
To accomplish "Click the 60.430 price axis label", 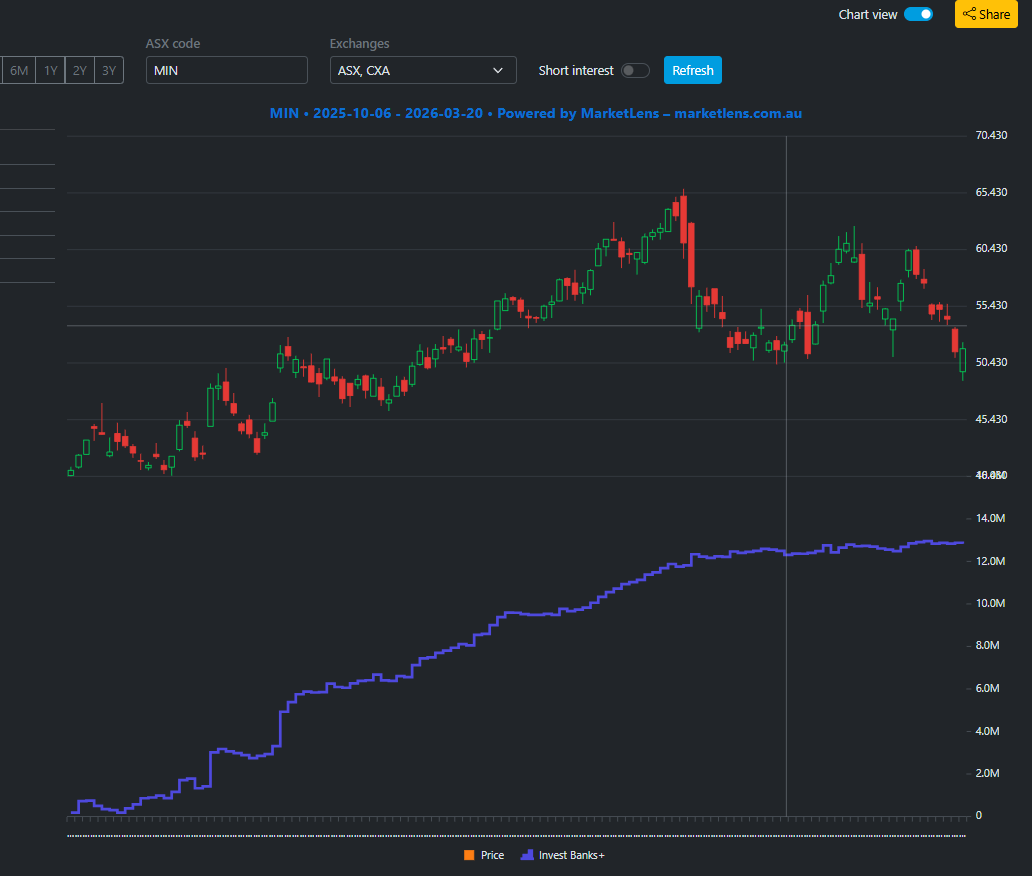I will [991, 248].
